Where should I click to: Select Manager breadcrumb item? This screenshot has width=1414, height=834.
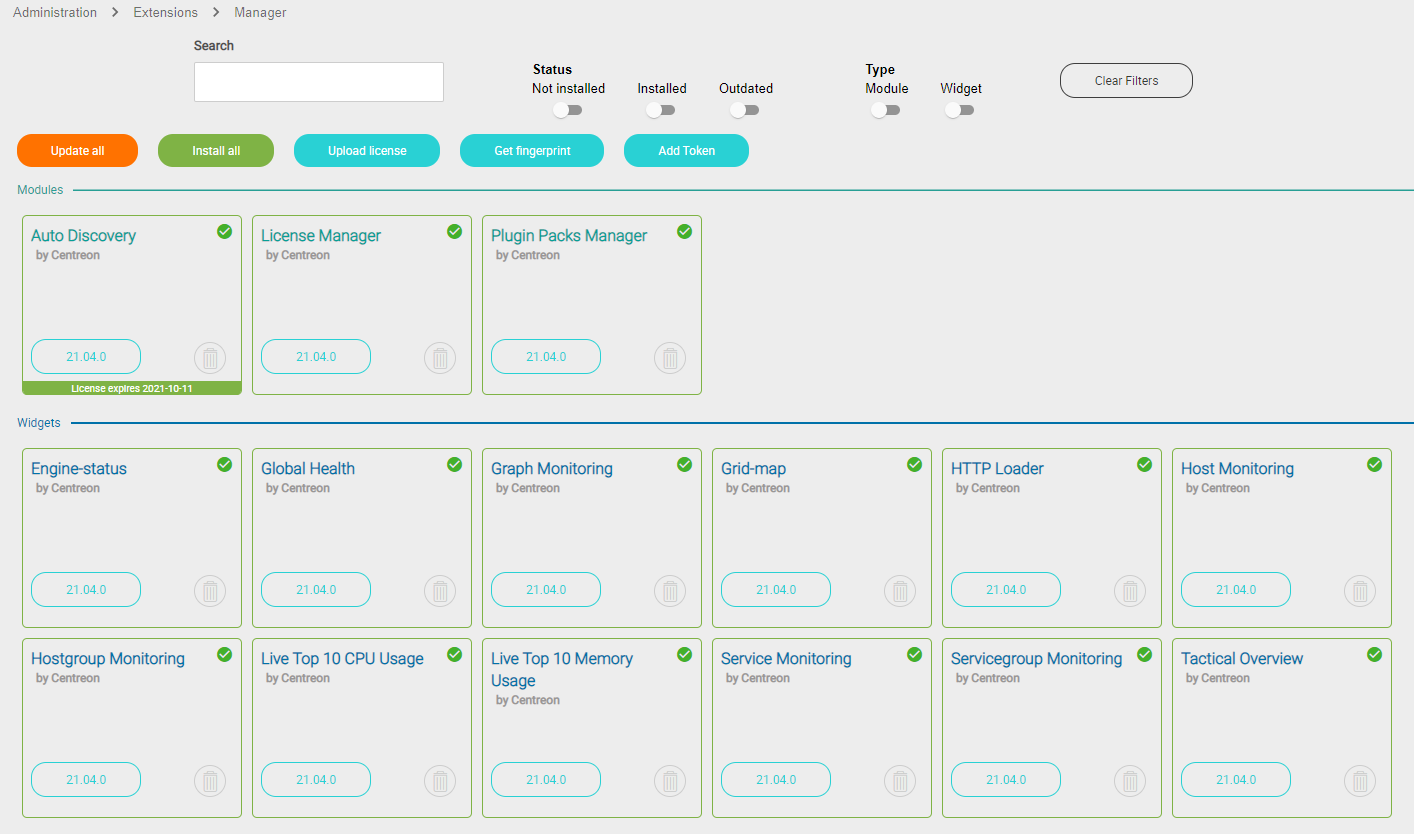point(260,13)
